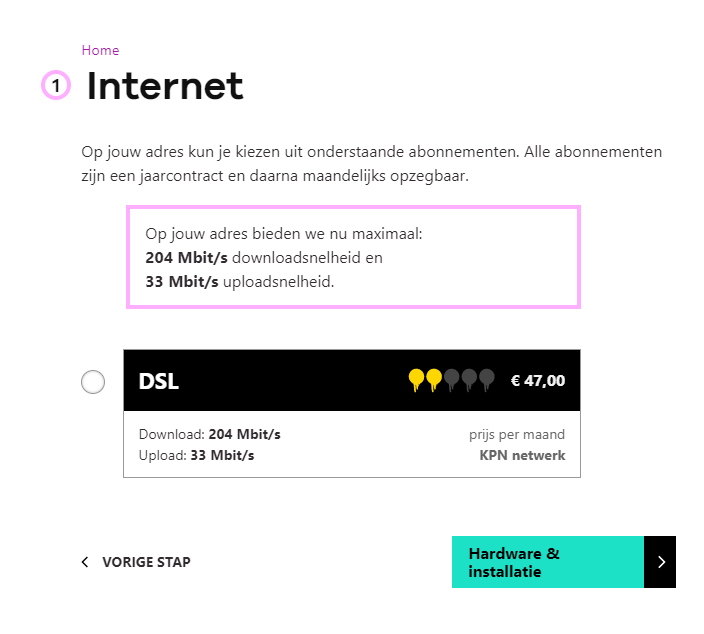Click the first yellow speed indicator icon
Image resolution: width=704 pixels, height=634 pixels.
tap(417, 380)
